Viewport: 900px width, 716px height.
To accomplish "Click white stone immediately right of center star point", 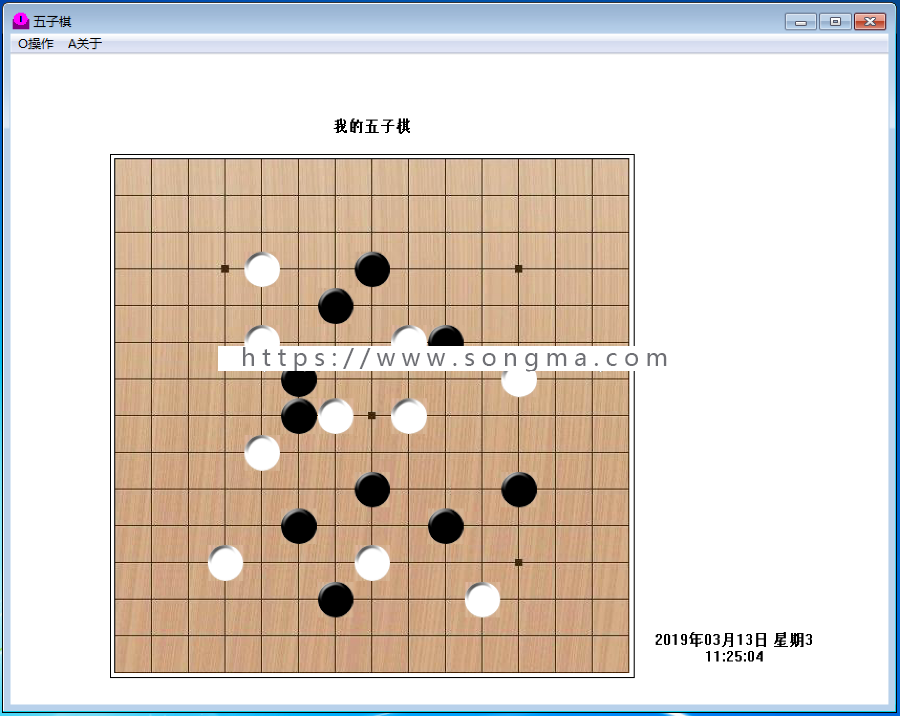I will click(409, 416).
